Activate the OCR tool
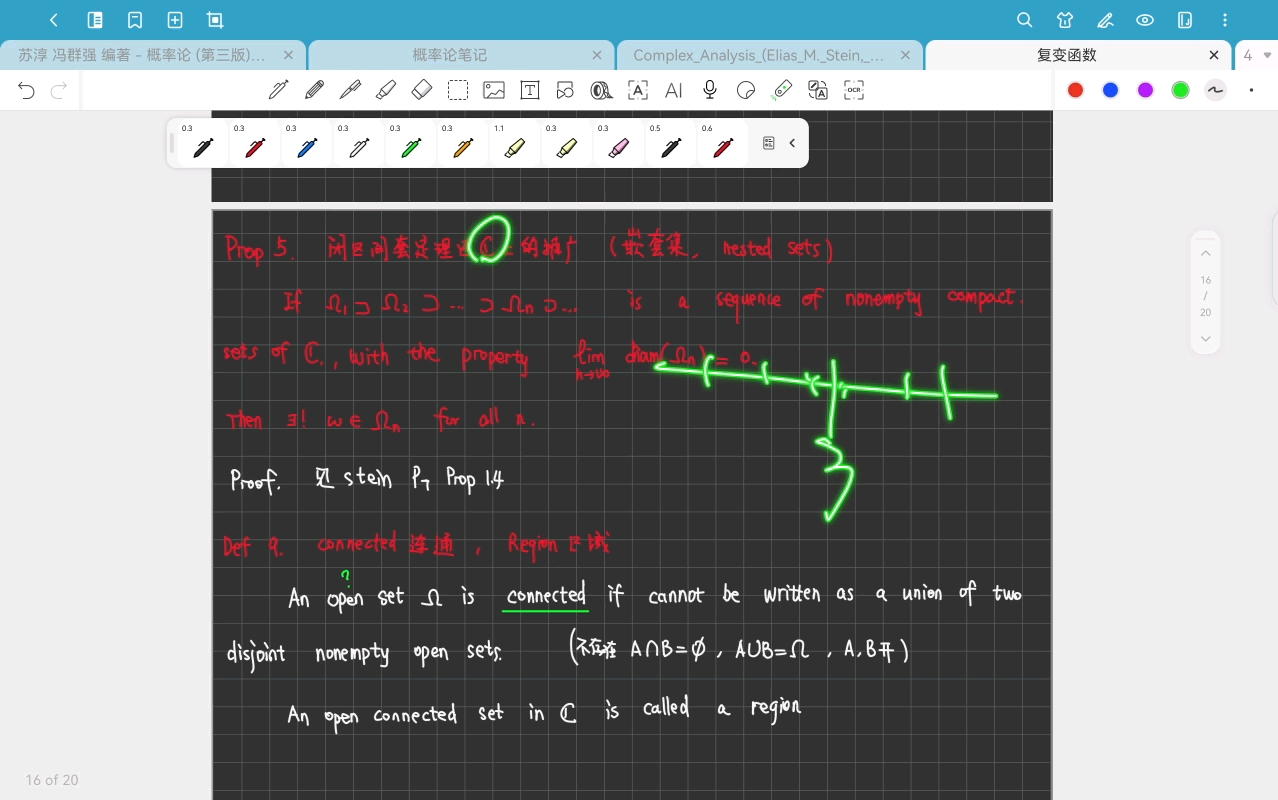Image resolution: width=1278 pixels, height=800 pixels. pos(854,90)
